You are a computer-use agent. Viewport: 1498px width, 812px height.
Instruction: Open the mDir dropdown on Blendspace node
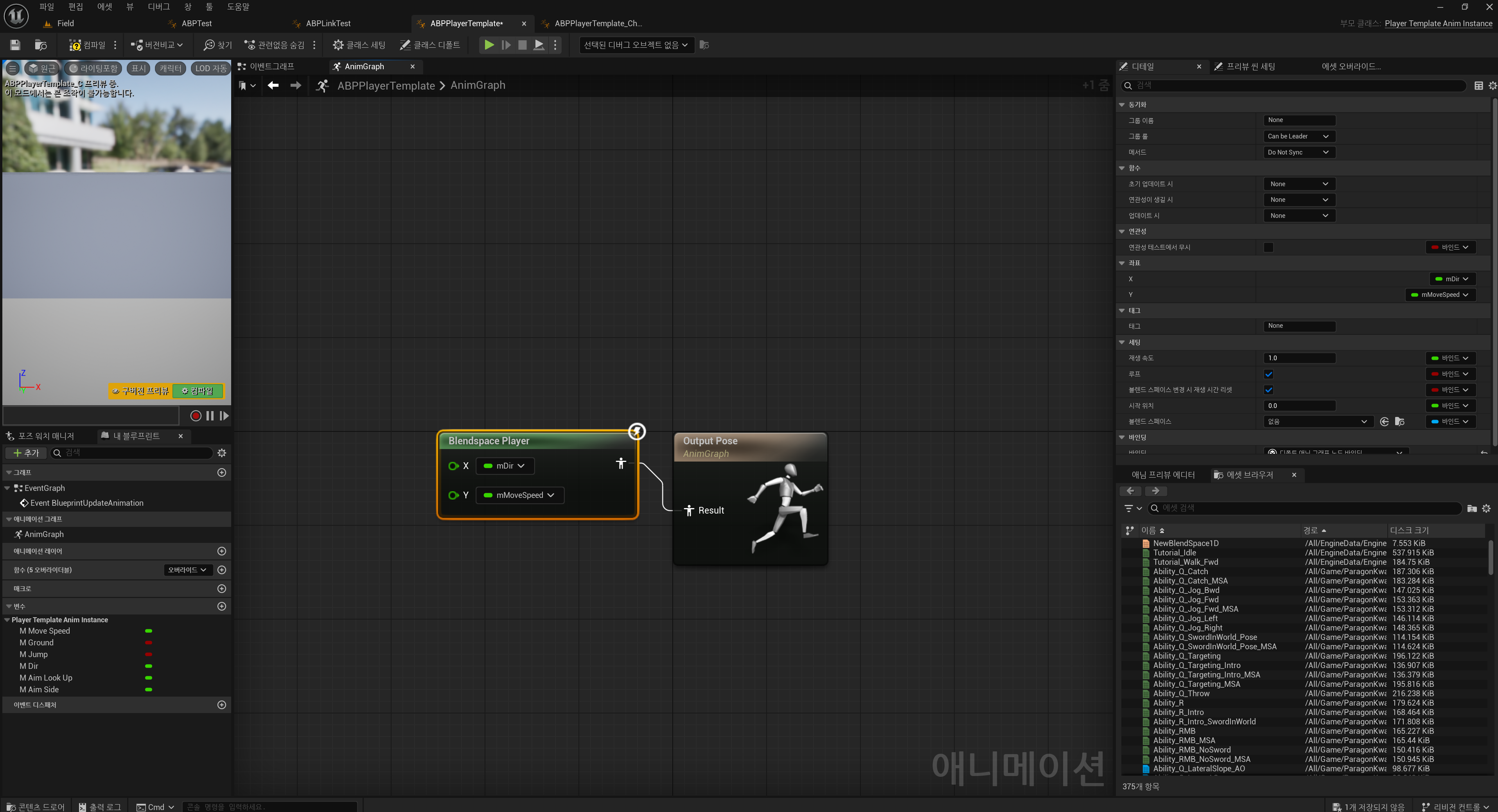pyautogui.click(x=504, y=466)
